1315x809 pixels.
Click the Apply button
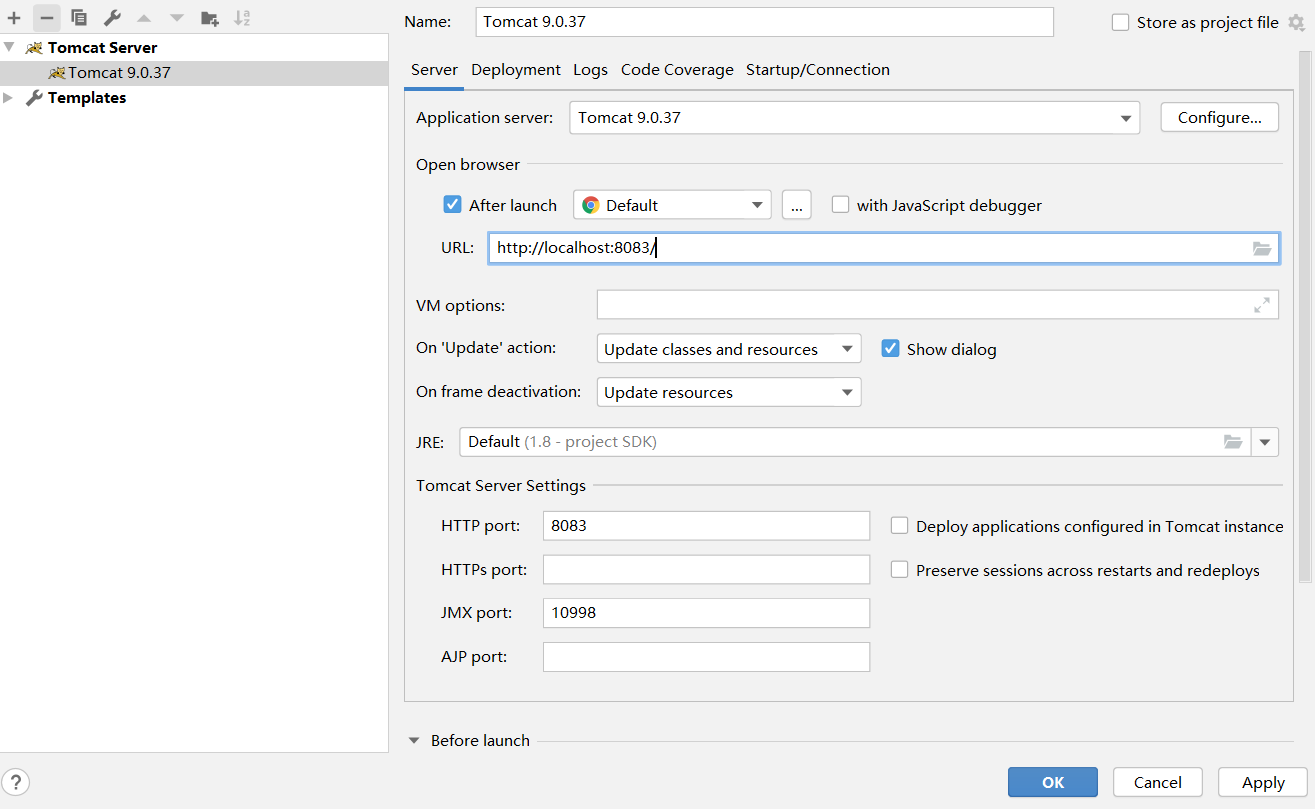1263,782
